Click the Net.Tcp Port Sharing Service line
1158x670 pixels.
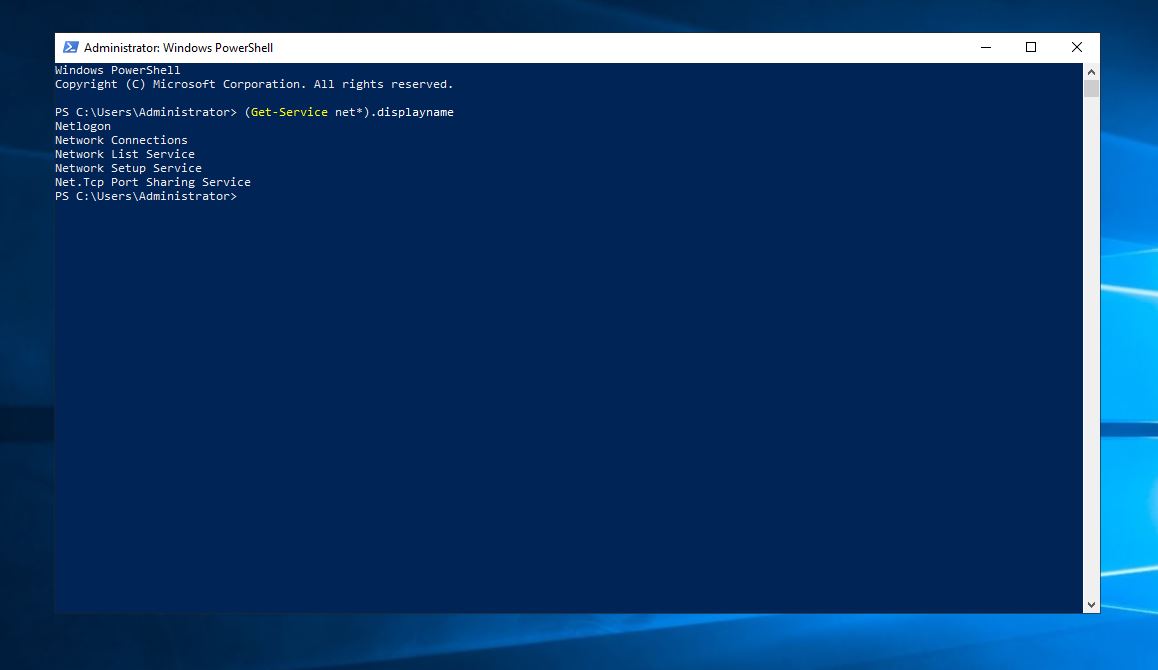[152, 182]
